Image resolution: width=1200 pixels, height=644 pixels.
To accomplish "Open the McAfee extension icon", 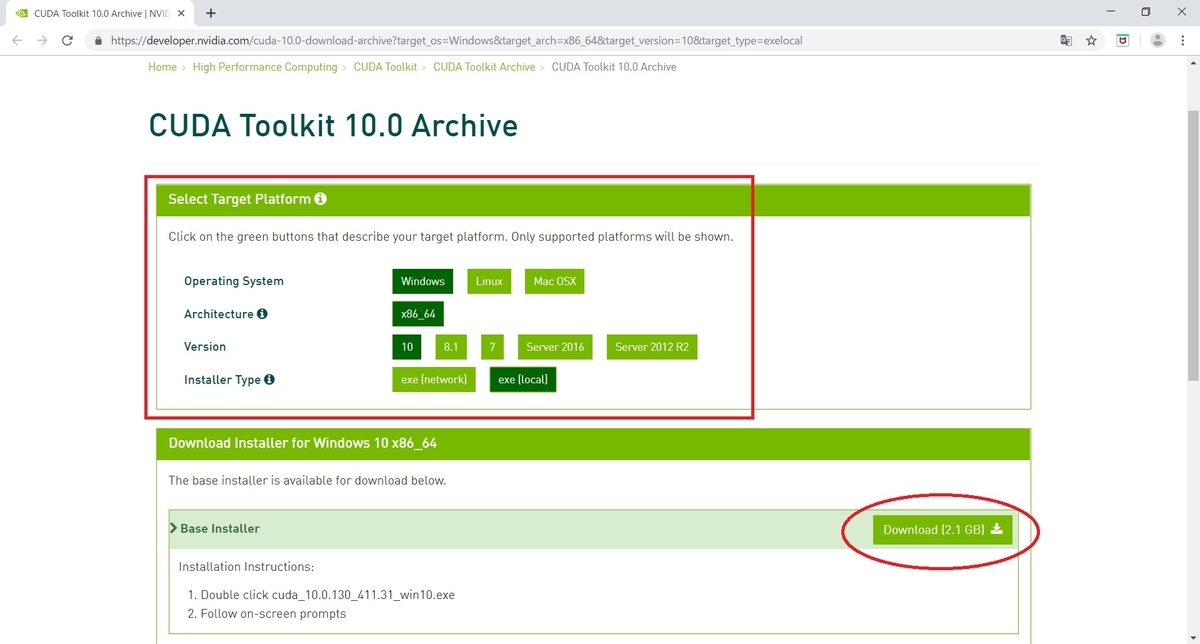I will coord(1123,41).
